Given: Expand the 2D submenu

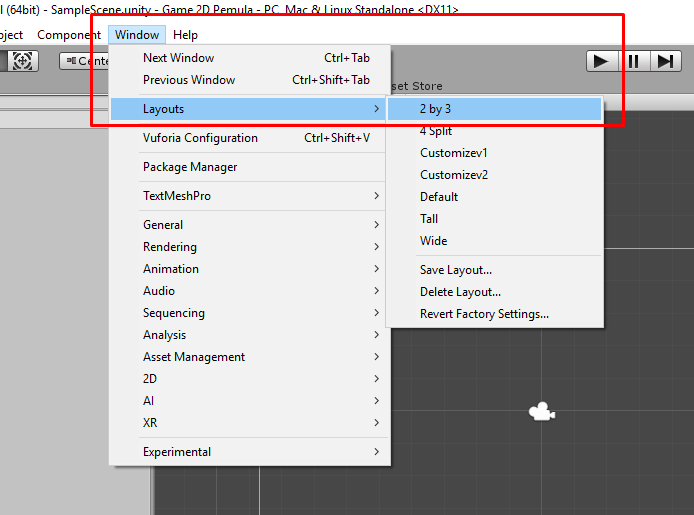Looking at the screenshot, I should point(250,379).
